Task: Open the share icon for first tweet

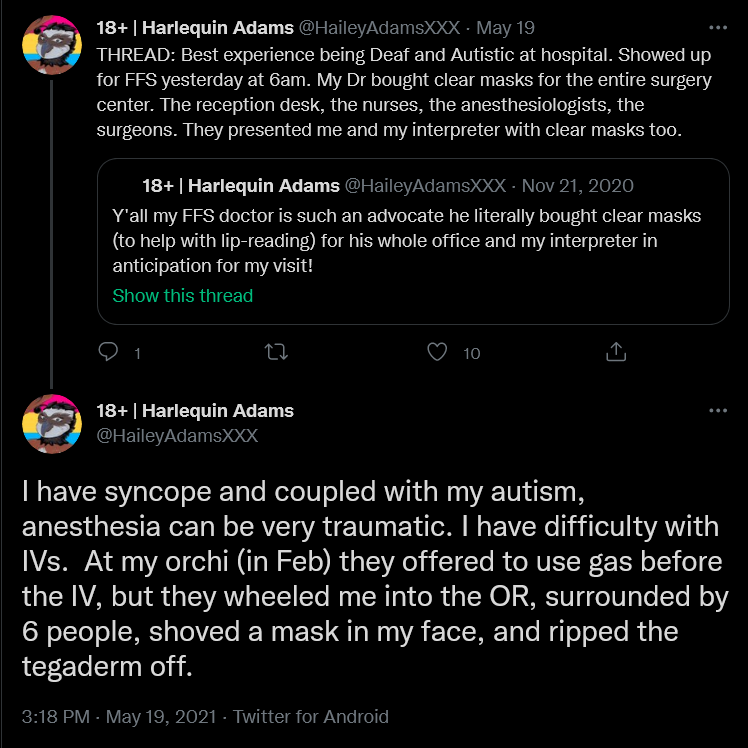Action: 616,352
